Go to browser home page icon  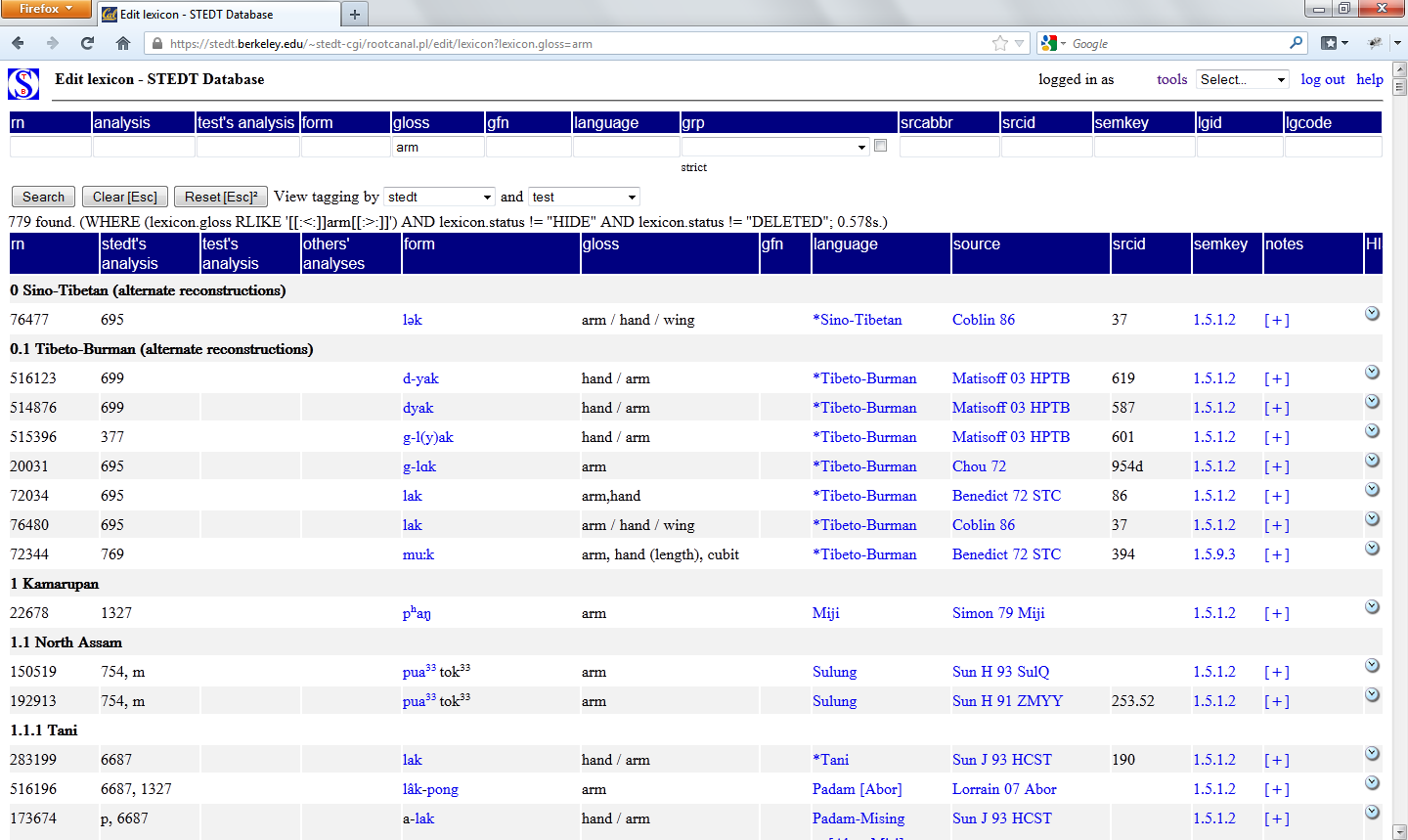coord(123,43)
